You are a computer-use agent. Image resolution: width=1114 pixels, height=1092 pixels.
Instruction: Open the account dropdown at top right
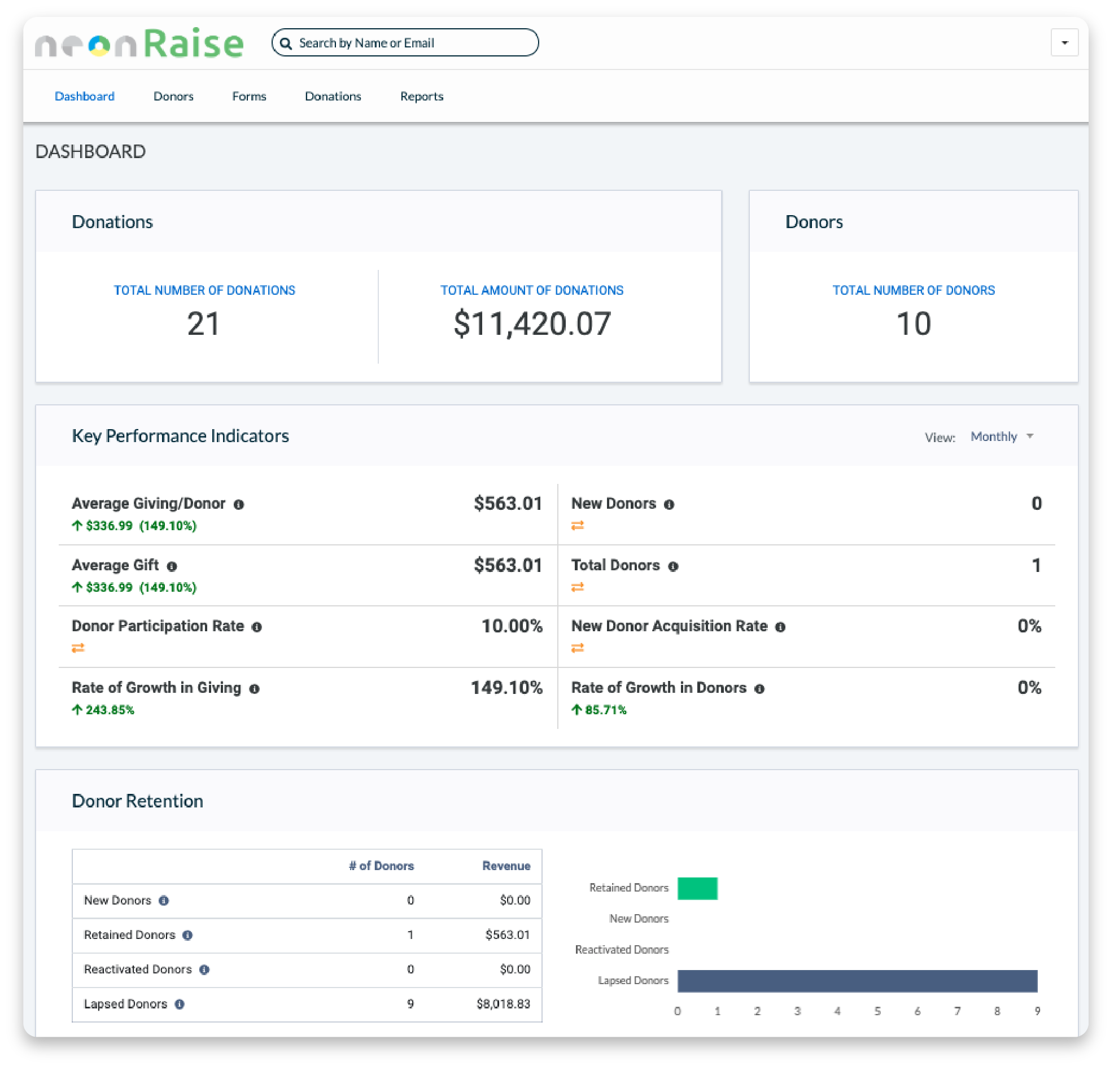[x=1064, y=42]
